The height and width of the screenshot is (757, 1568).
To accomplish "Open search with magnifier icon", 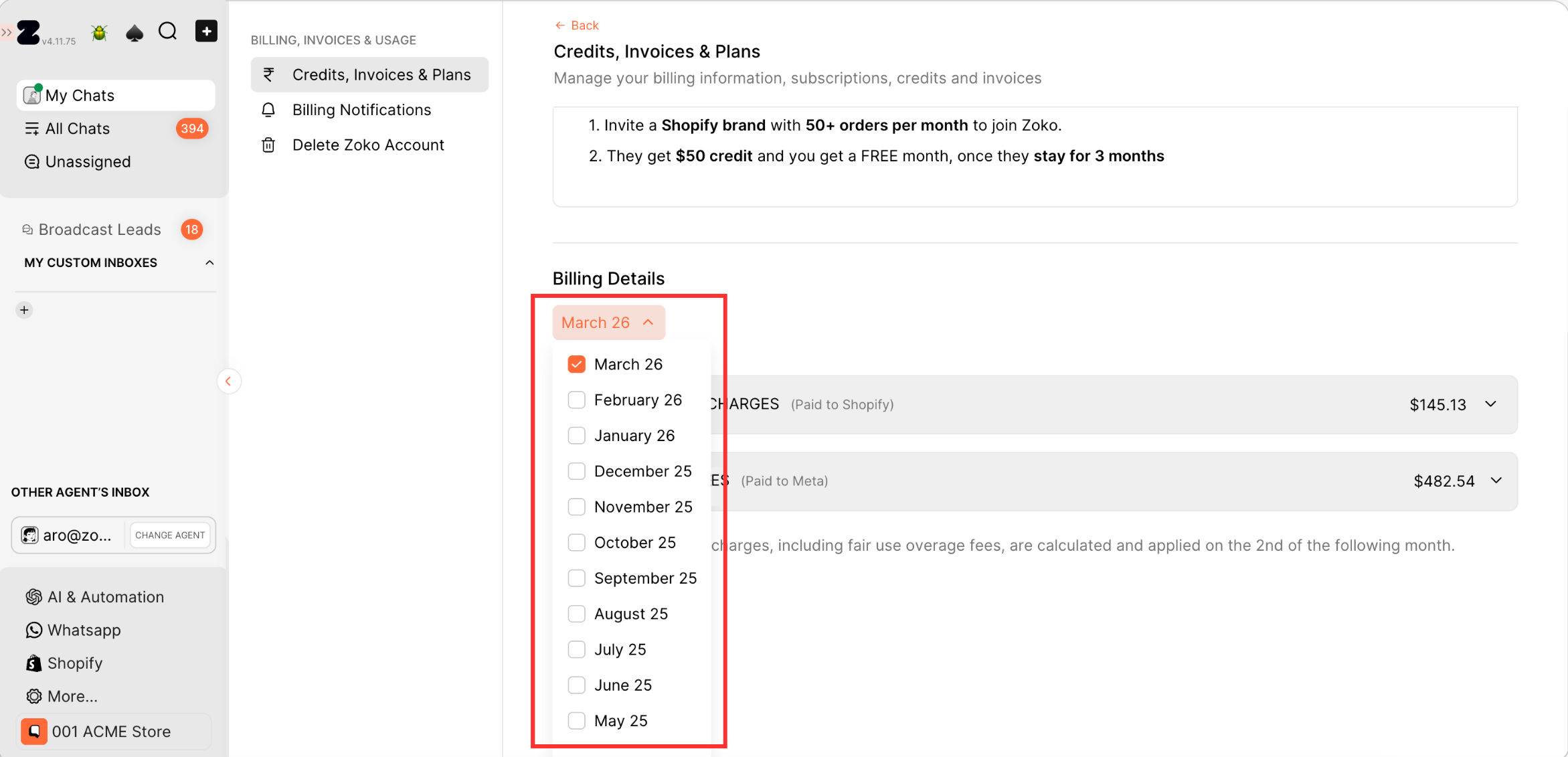I will point(168,31).
